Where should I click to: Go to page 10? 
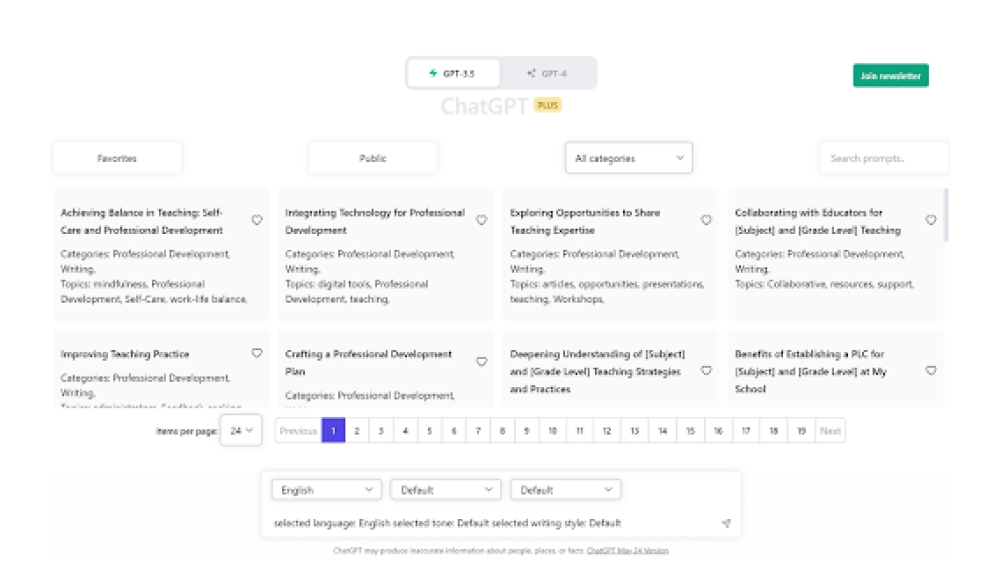[553, 431]
